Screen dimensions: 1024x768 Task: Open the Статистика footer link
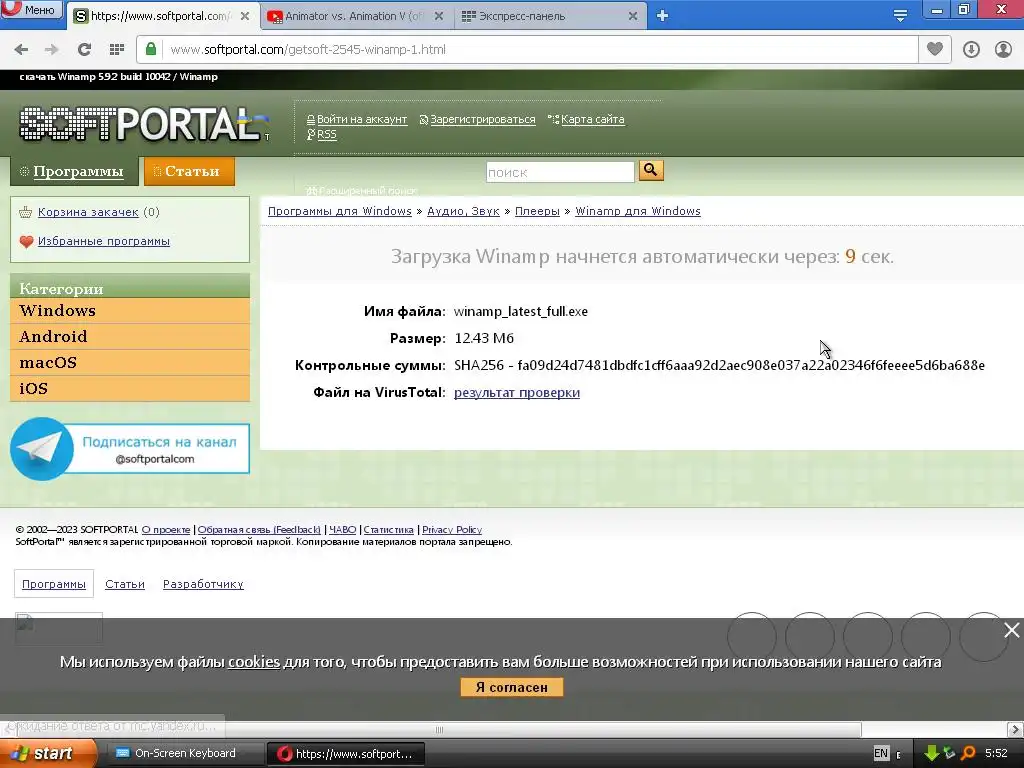click(x=389, y=530)
